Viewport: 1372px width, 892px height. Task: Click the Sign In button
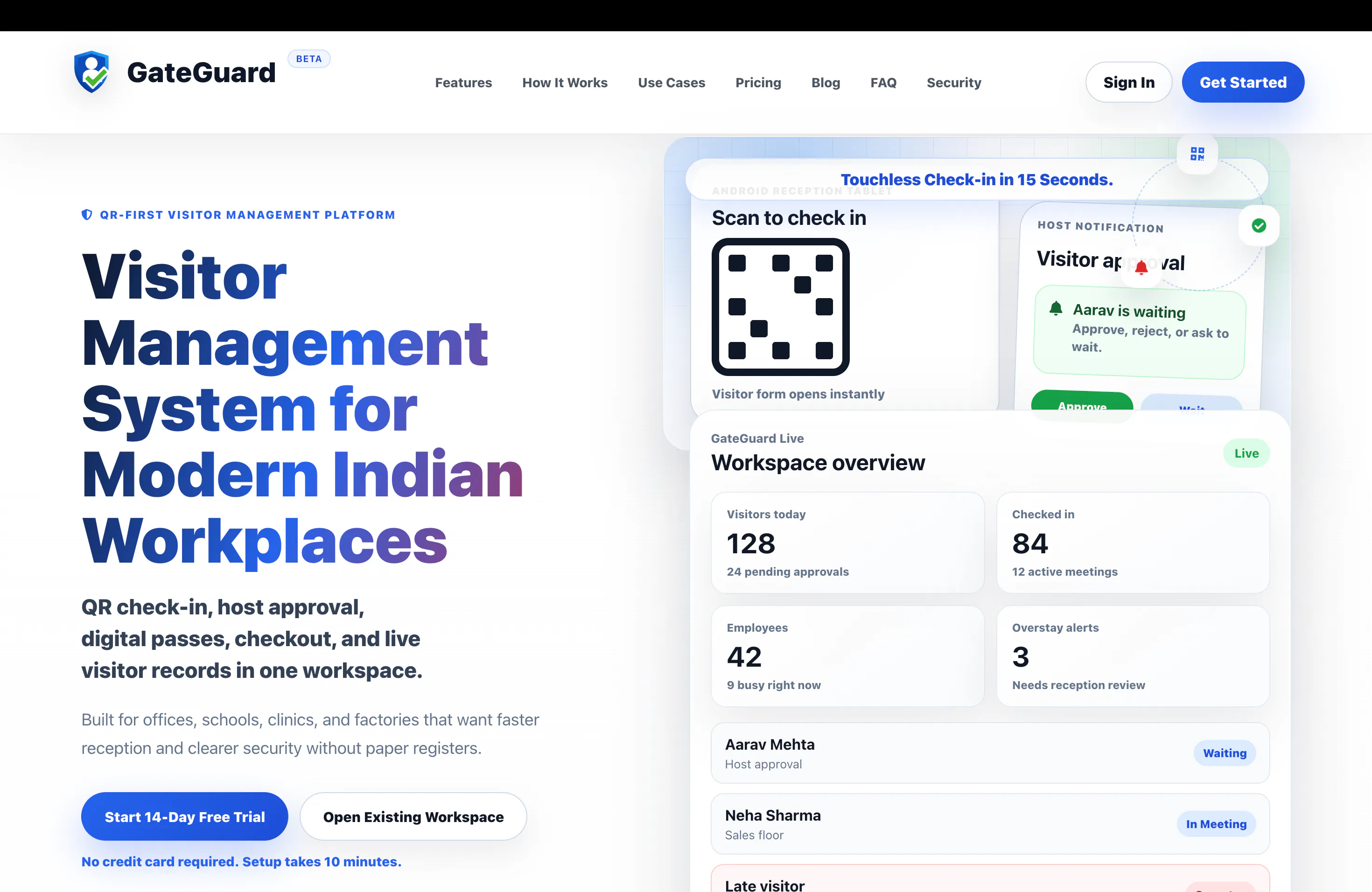click(1129, 83)
